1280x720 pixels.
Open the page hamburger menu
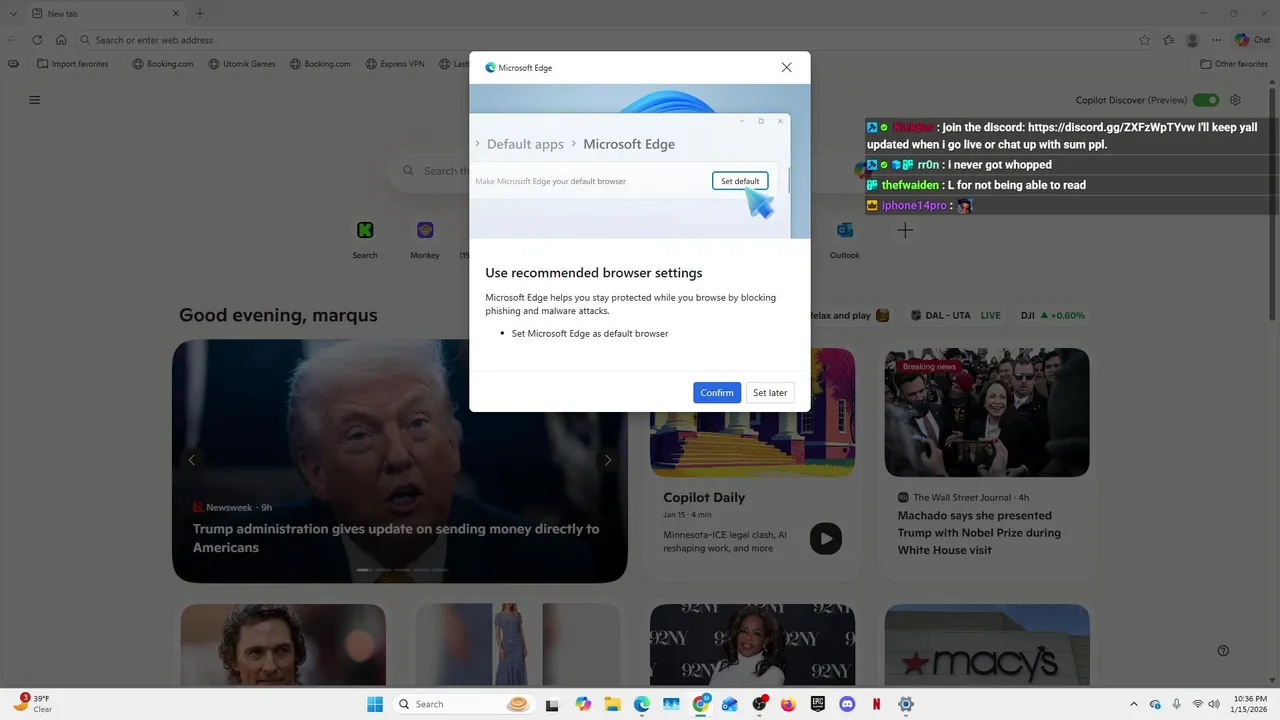point(35,100)
